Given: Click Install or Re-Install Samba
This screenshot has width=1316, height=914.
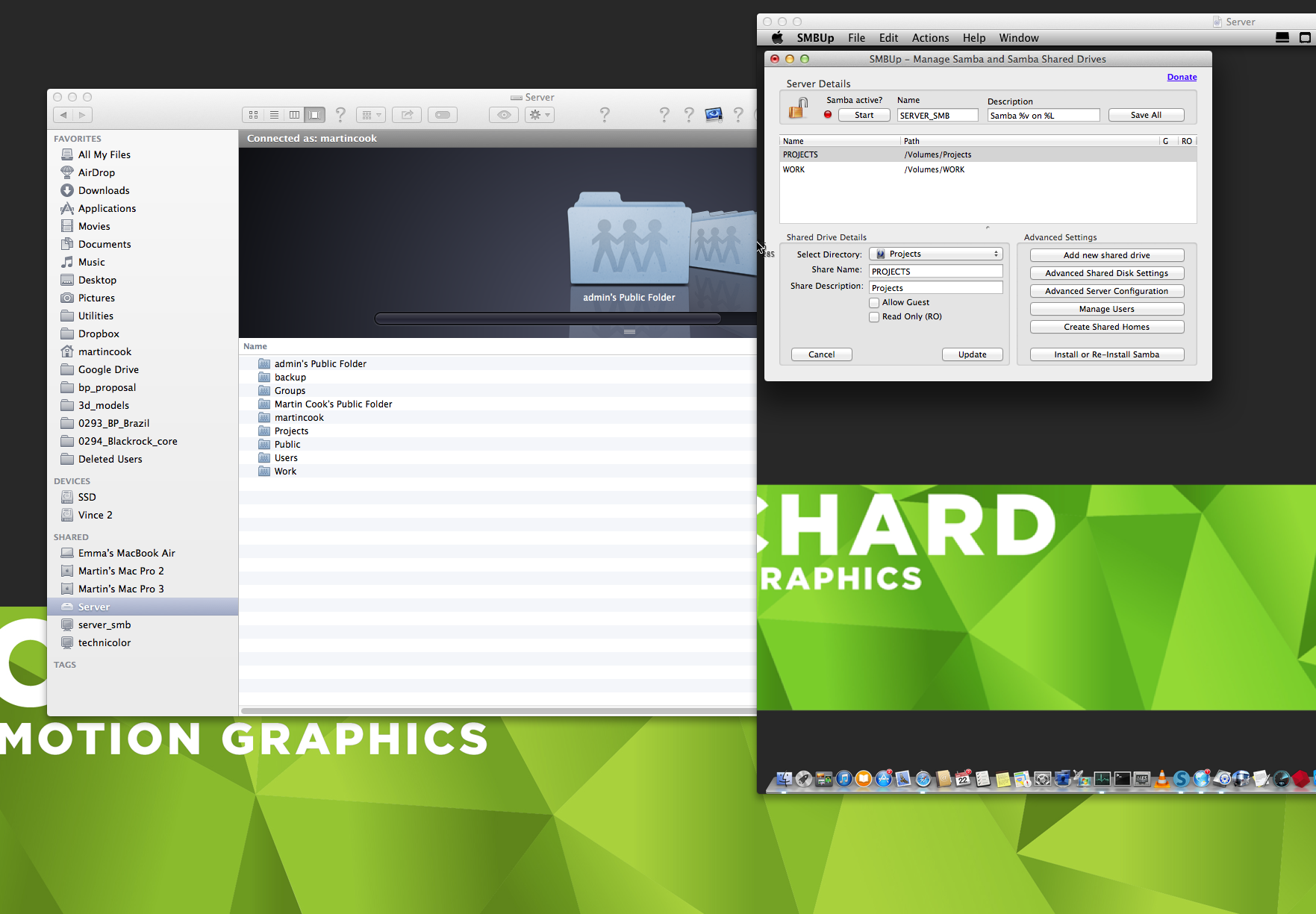Looking at the screenshot, I should tap(1107, 354).
